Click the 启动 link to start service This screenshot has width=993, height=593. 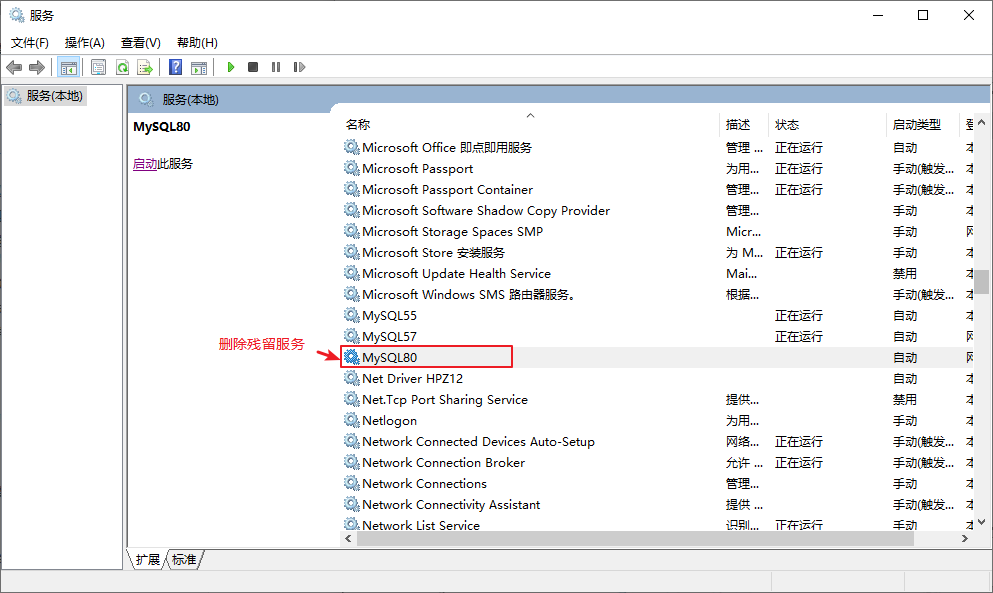point(145,163)
